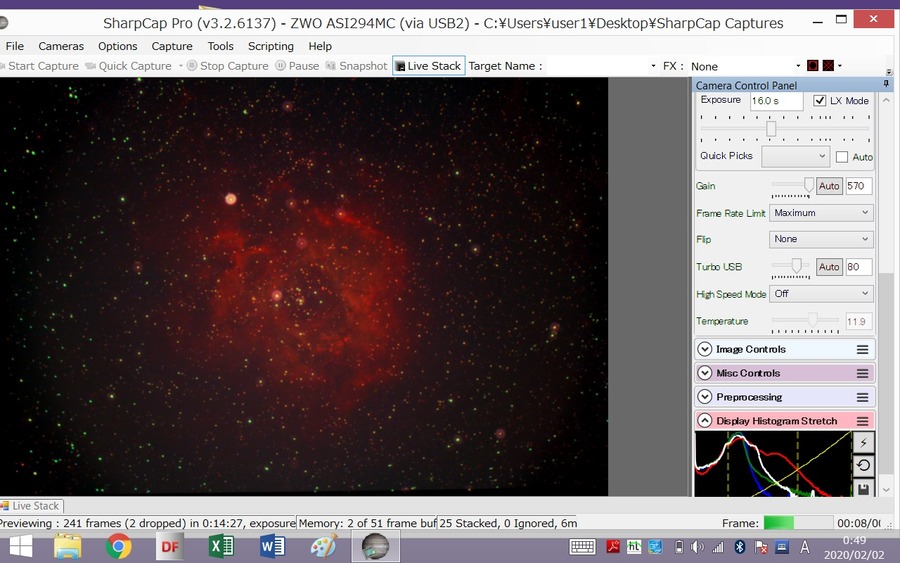
Task: Open the reticule options dropdown arrow
Action: [840, 66]
